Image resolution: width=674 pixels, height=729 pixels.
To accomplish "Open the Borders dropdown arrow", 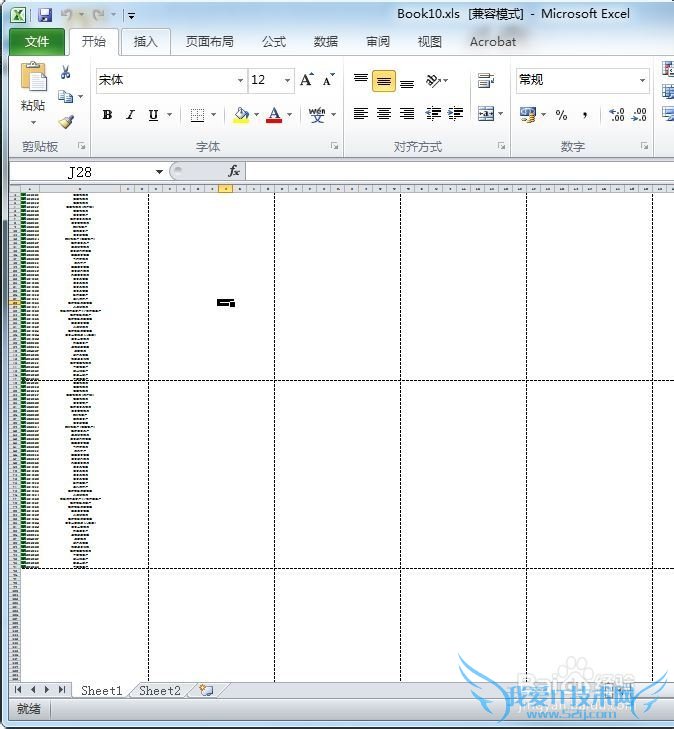I will (x=214, y=114).
